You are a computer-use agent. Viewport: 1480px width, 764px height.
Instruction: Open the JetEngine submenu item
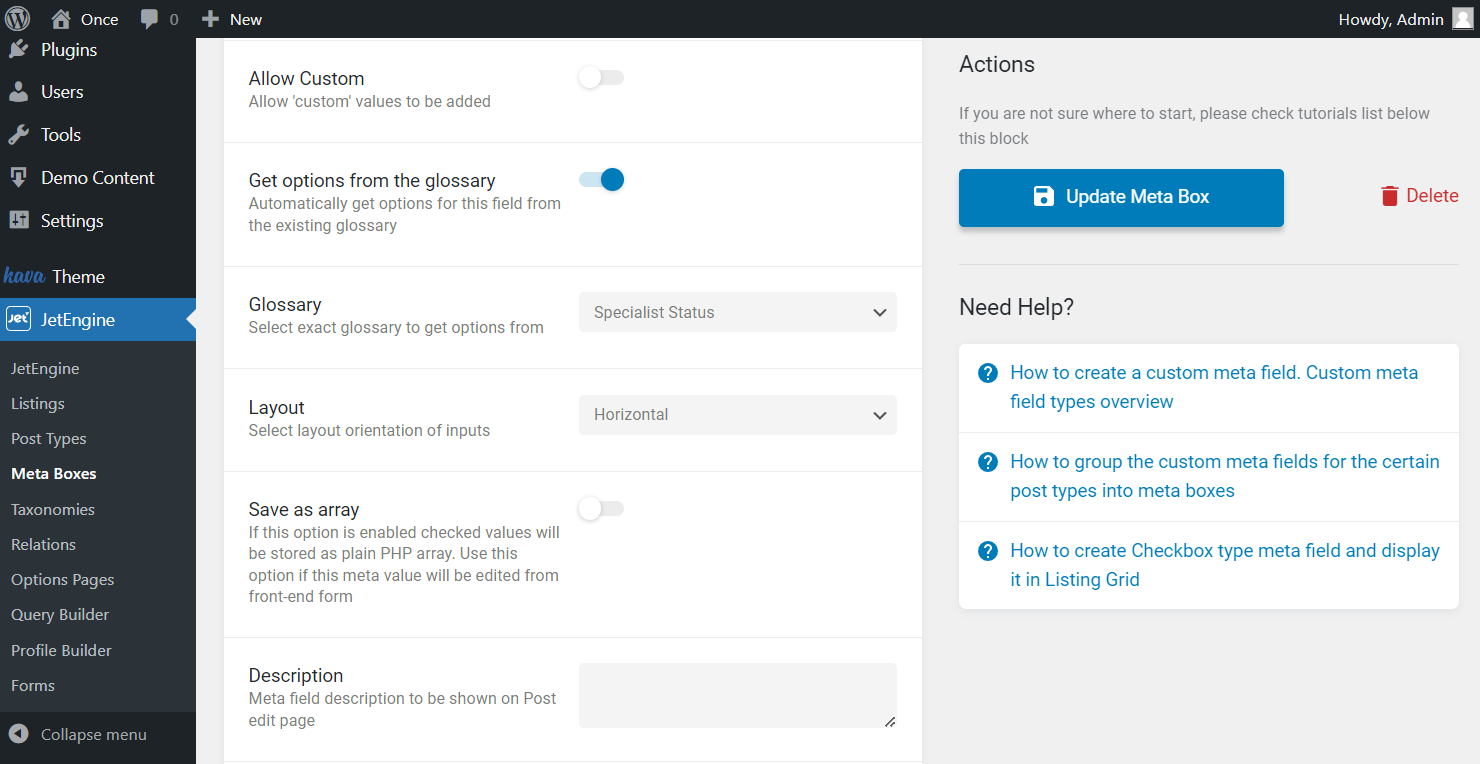pyautogui.click(x=45, y=368)
